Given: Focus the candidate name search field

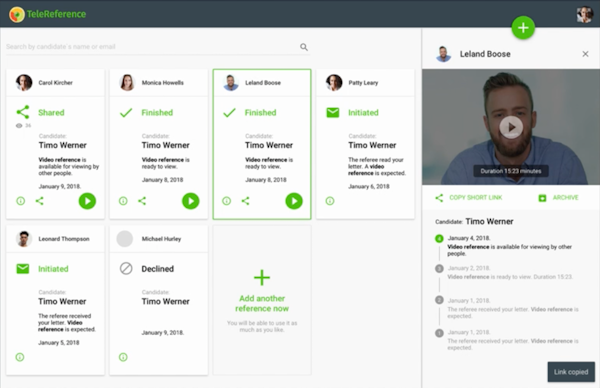Looking at the screenshot, I should pos(152,47).
